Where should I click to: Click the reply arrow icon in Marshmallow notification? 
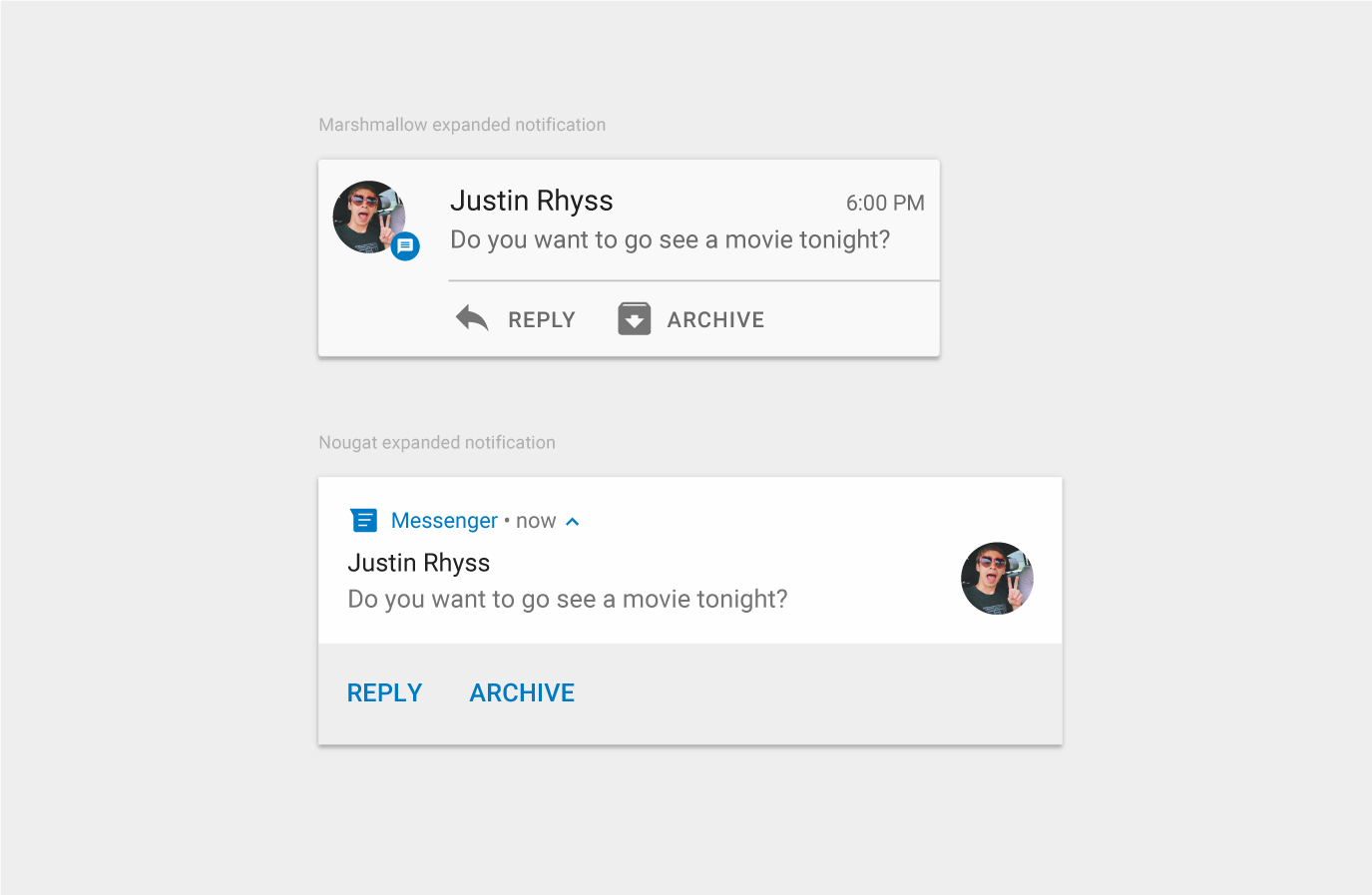pos(472,318)
